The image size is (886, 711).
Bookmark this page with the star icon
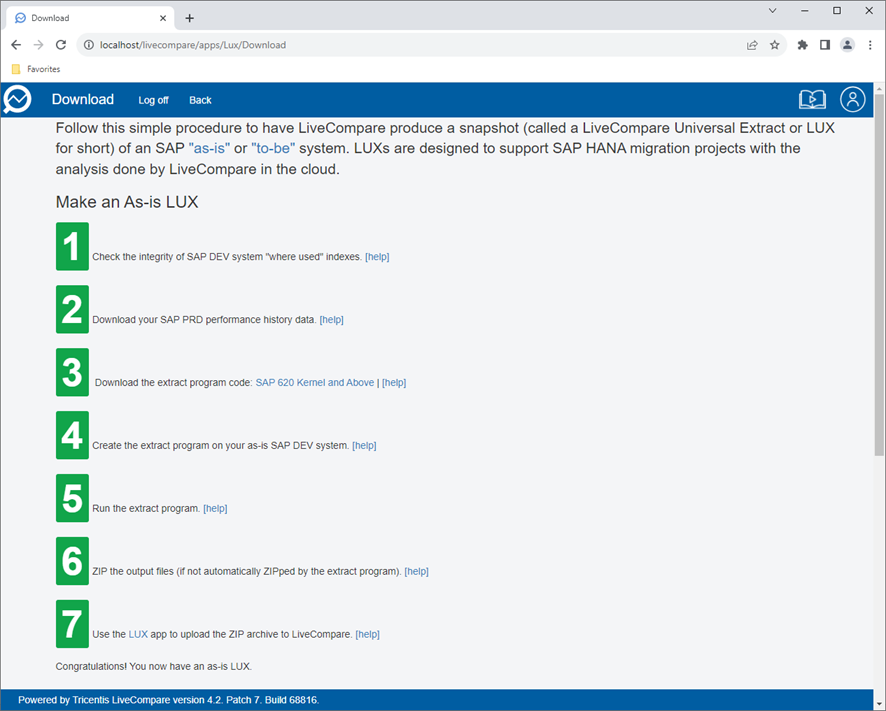775,45
